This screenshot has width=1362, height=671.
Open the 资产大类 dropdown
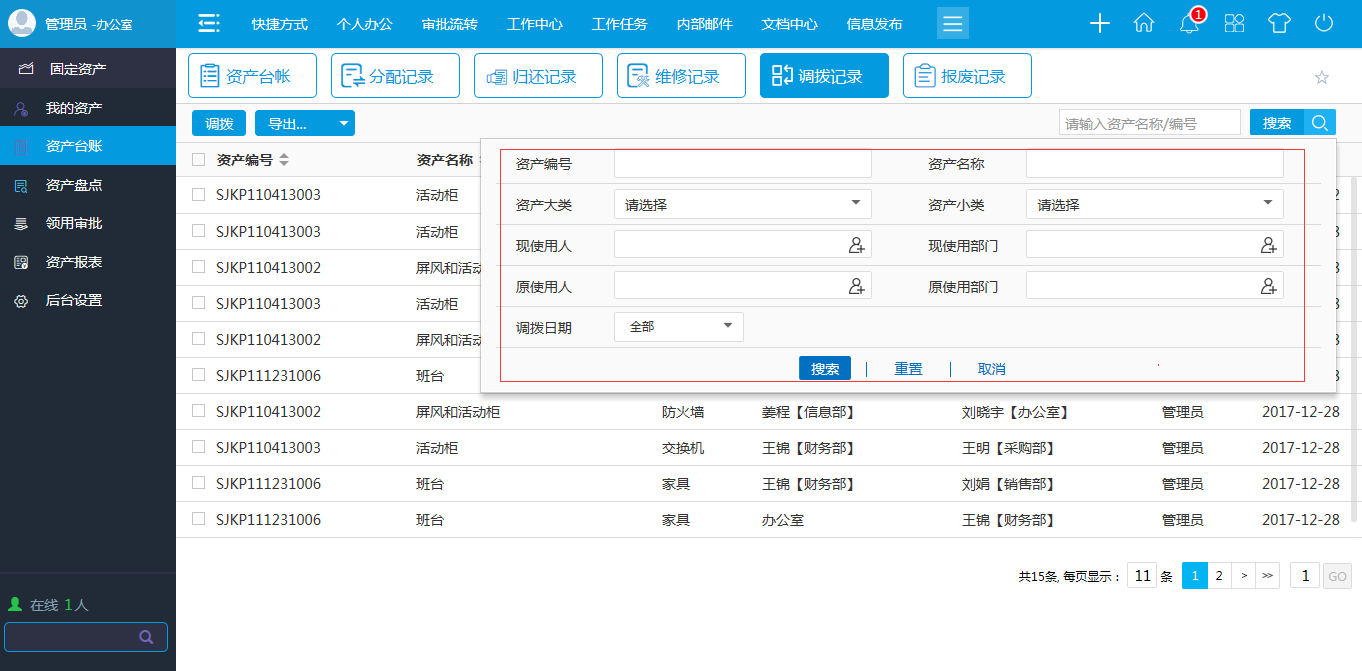click(742, 203)
